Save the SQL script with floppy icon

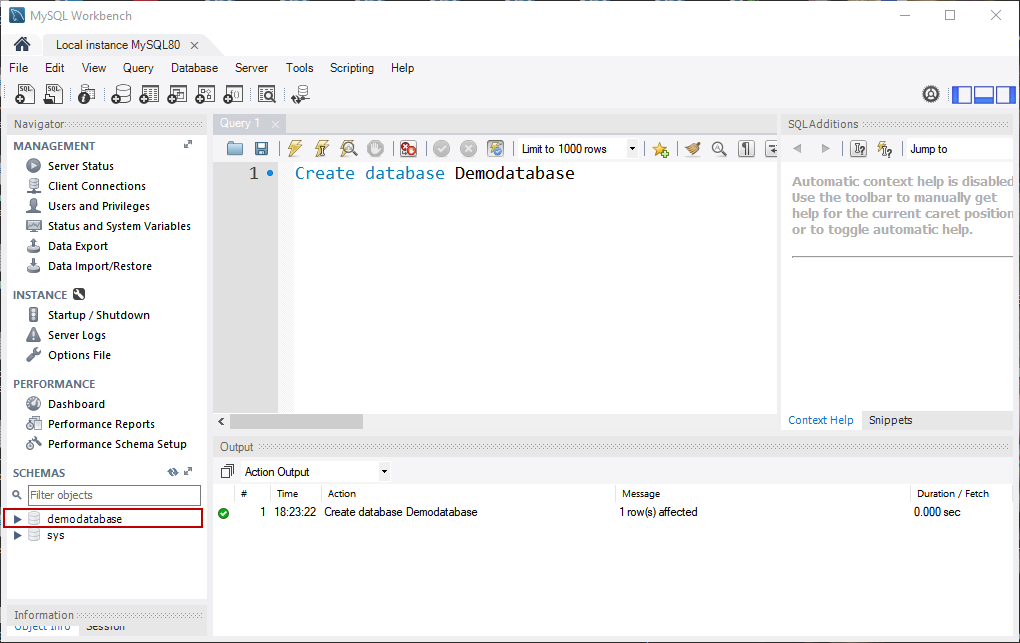(261, 149)
